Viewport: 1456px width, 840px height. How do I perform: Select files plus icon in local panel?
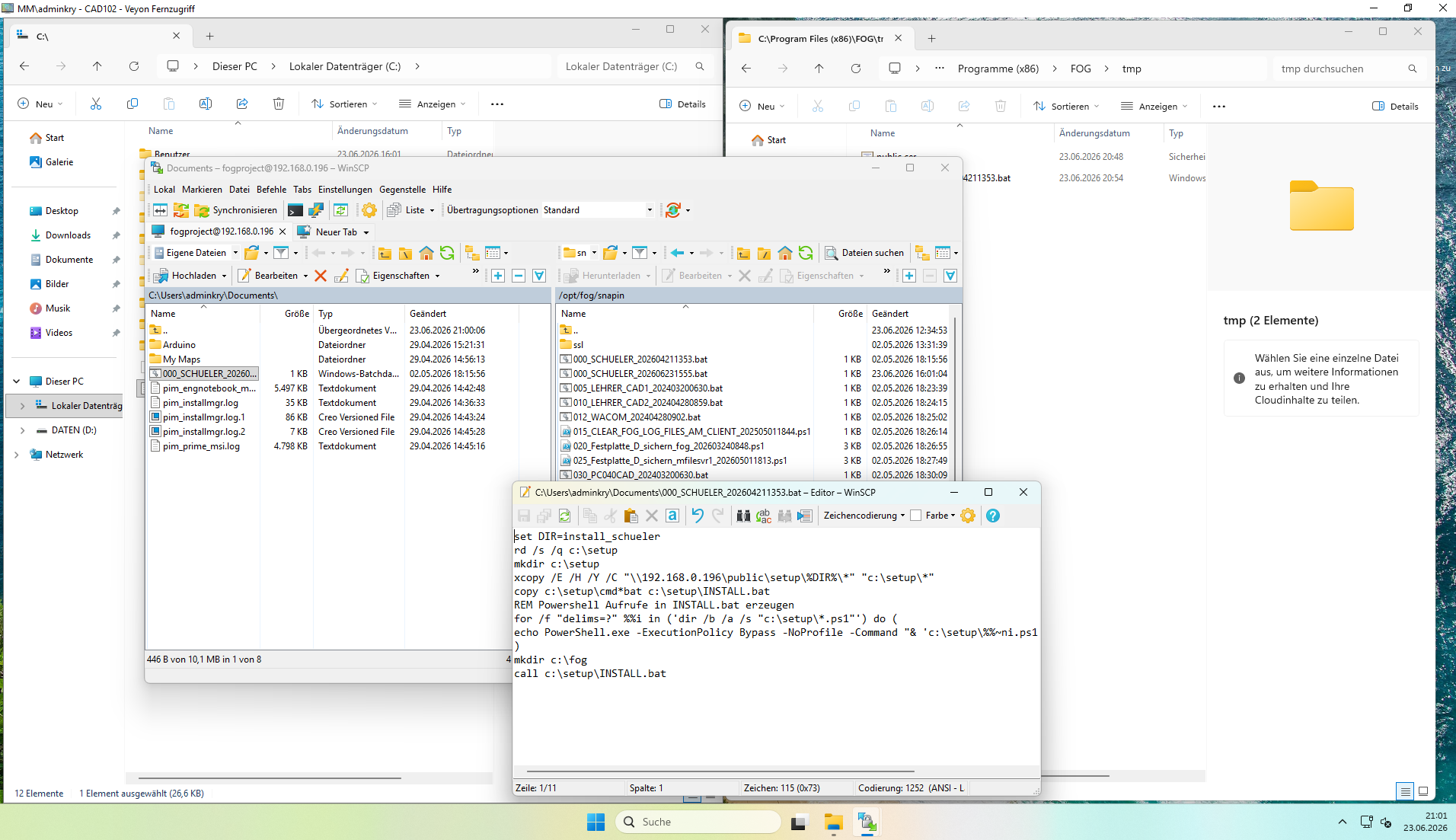498,276
